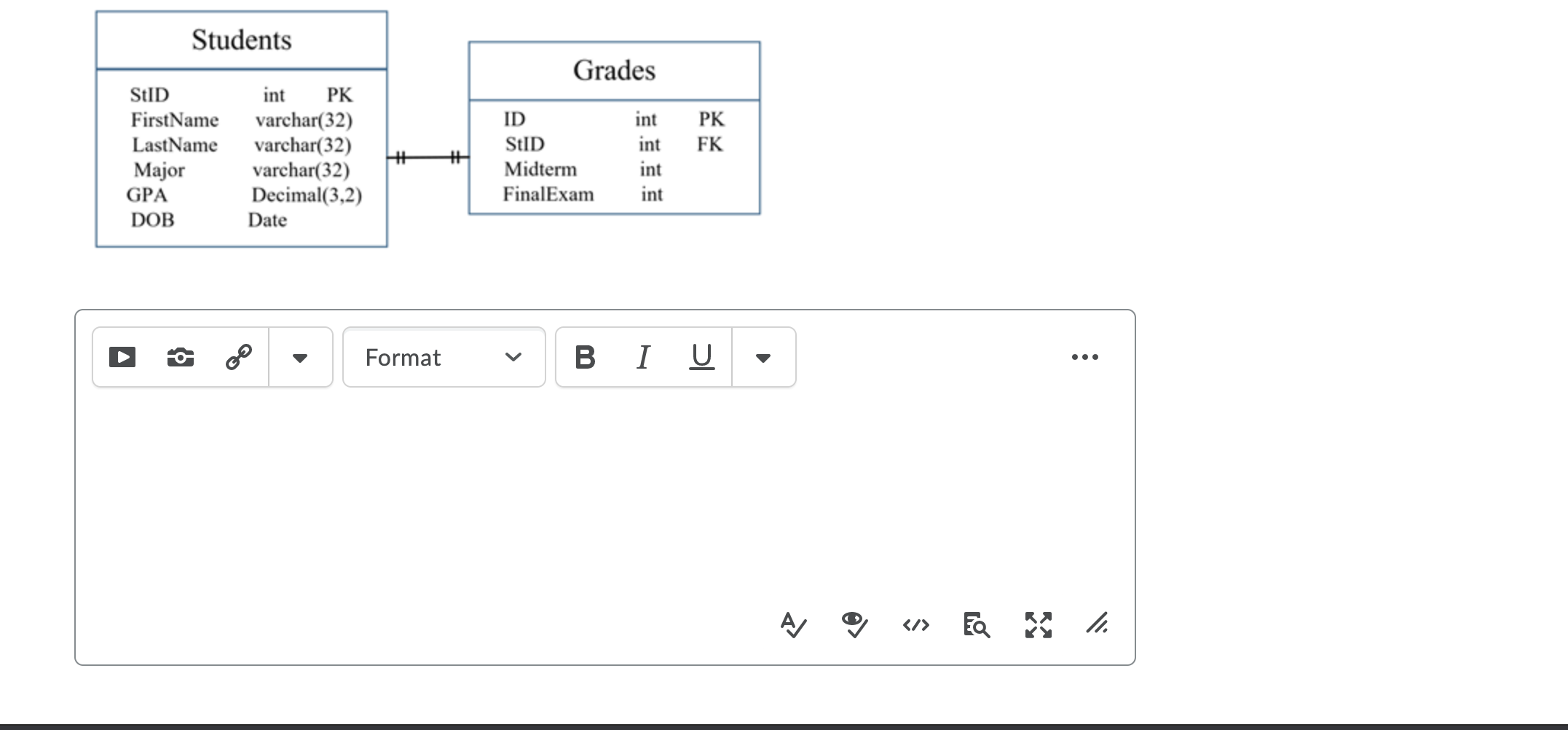The width and height of the screenshot is (1568, 730).
Task: Click the FinalExam column name
Action: point(548,195)
